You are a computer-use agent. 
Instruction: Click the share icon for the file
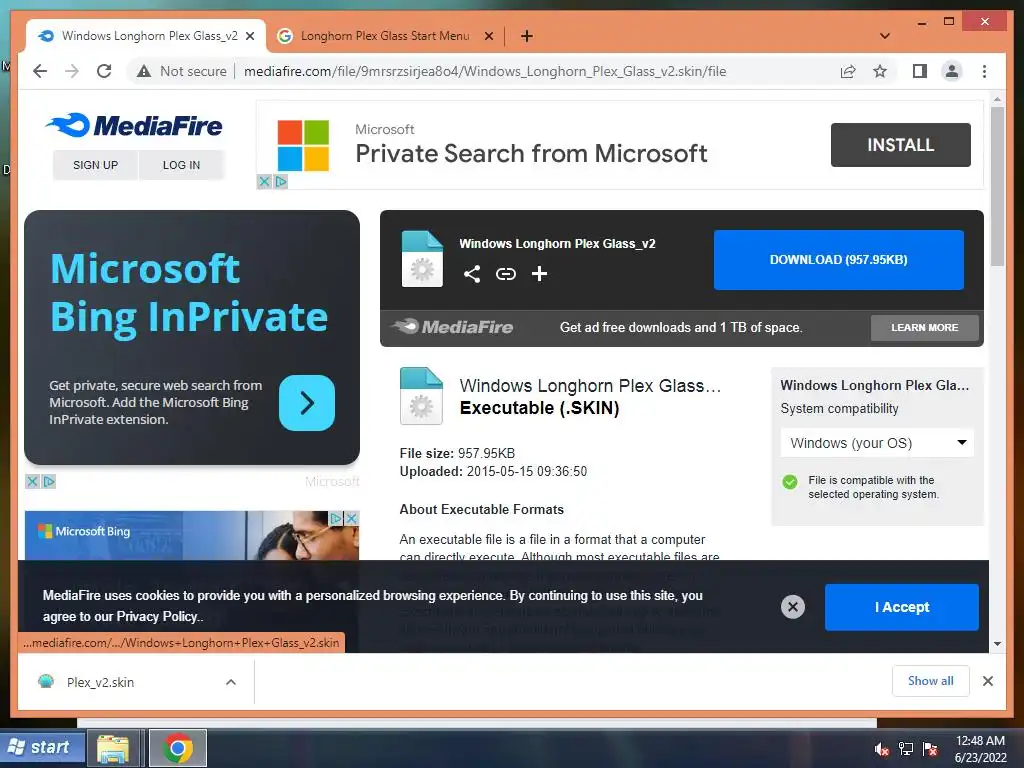[x=472, y=274]
